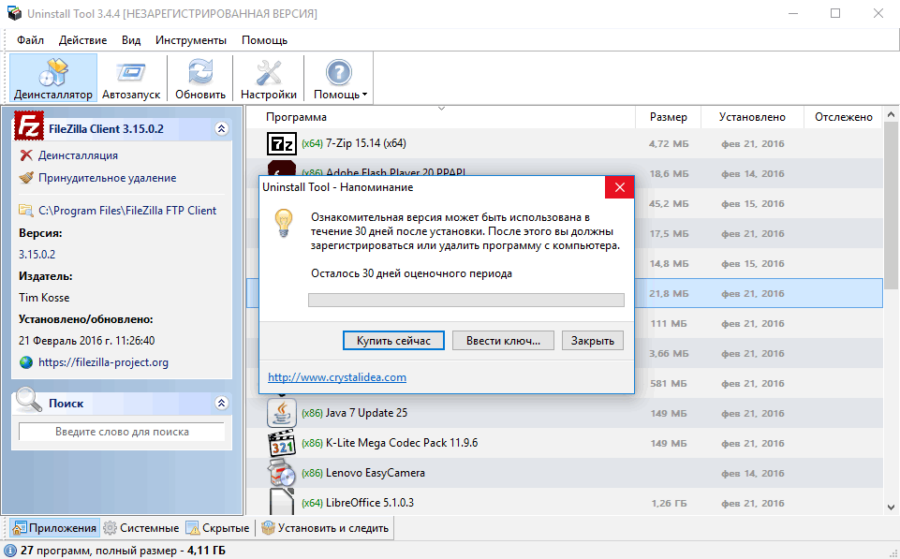Click the info icon in status bar

click(11, 550)
